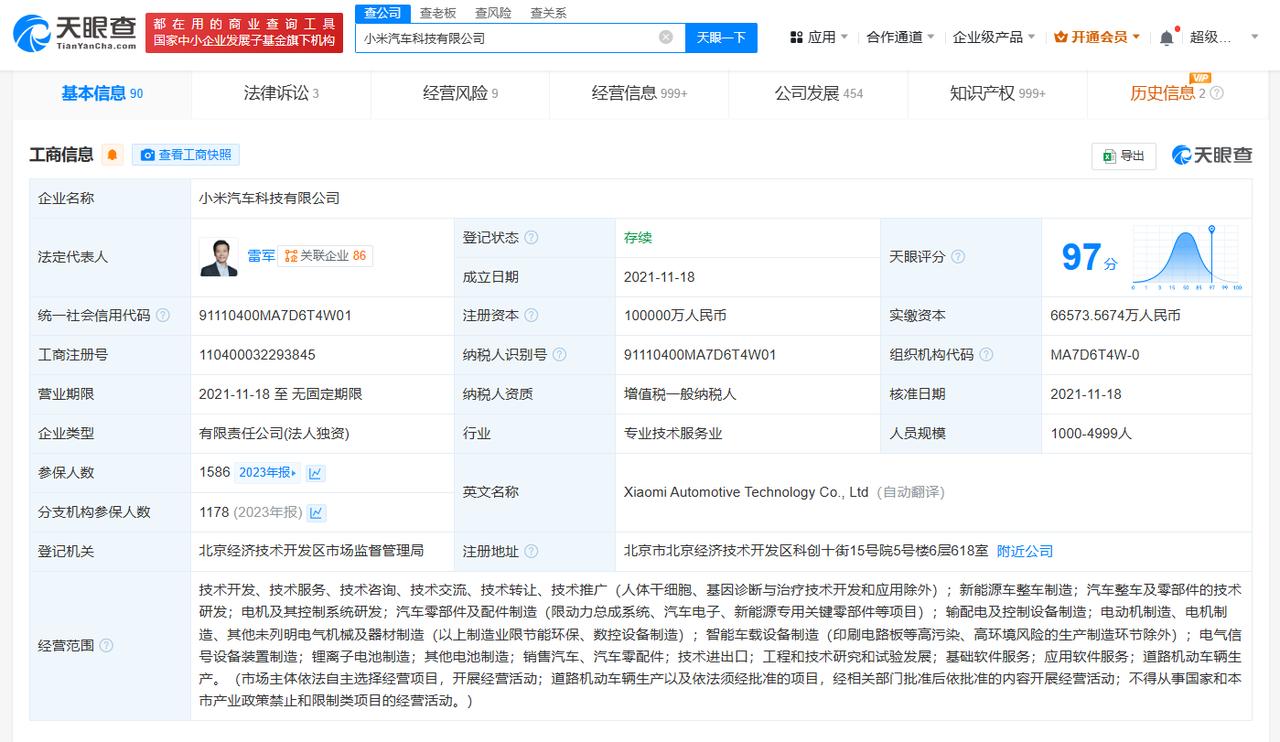Image resolution: width=1280 pixels, height=742 pixels.
Task: Click the TianYanCha logo at top left
Action: [x=74, y=33]
